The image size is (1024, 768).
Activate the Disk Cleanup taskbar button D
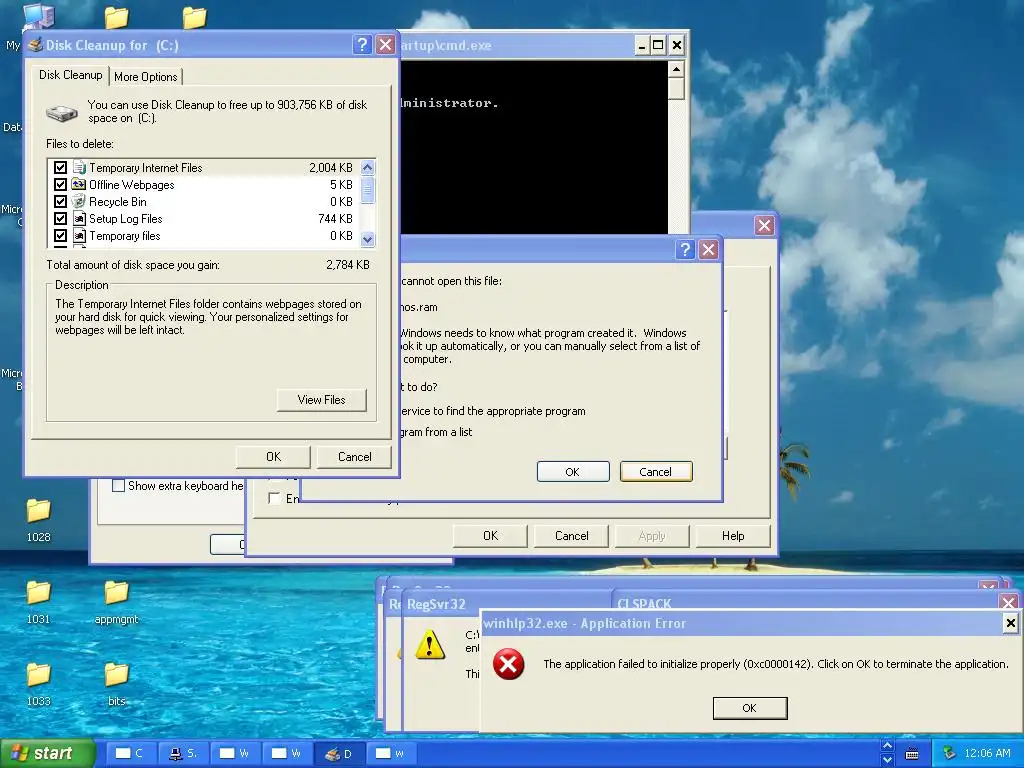338,753
